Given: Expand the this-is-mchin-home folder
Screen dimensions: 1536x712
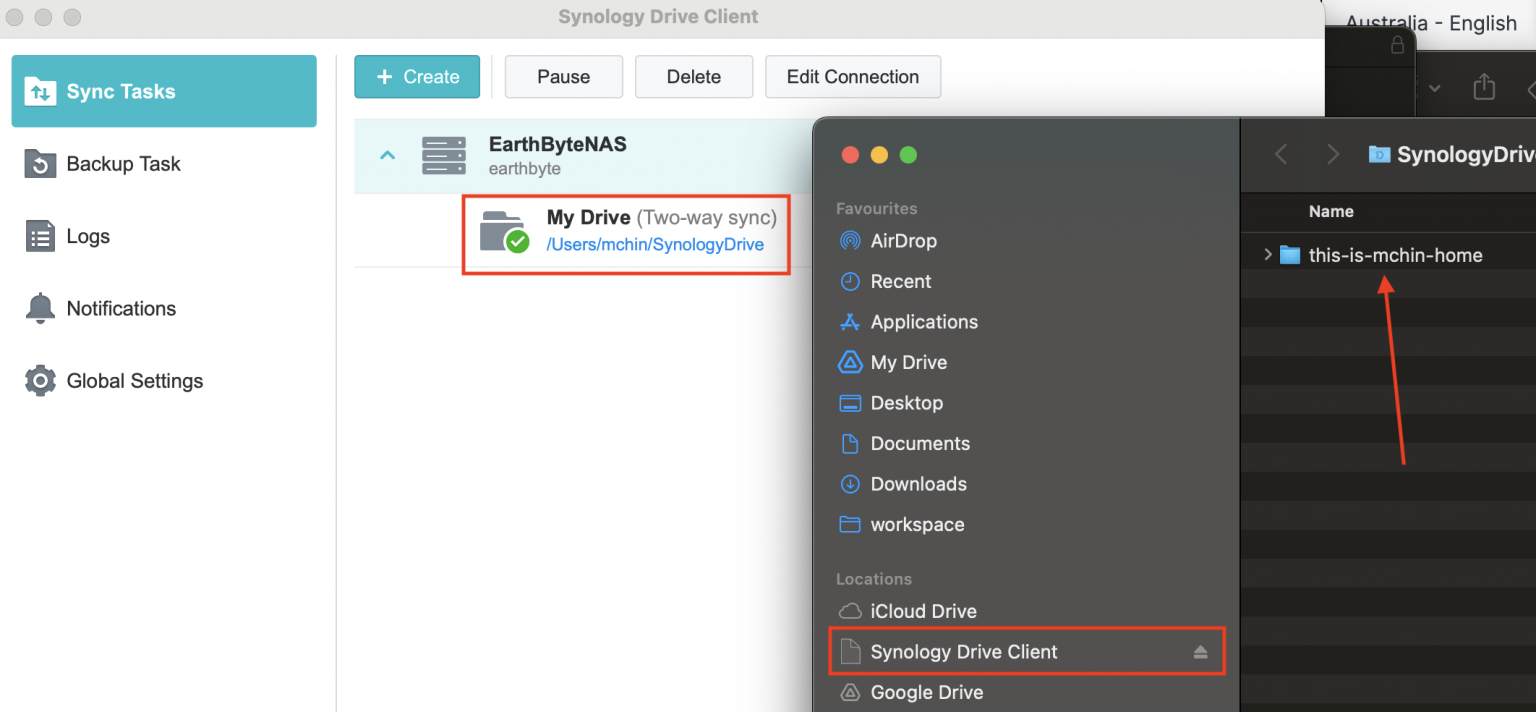Looking at the screenshot, I should [x=1268, y=255].
